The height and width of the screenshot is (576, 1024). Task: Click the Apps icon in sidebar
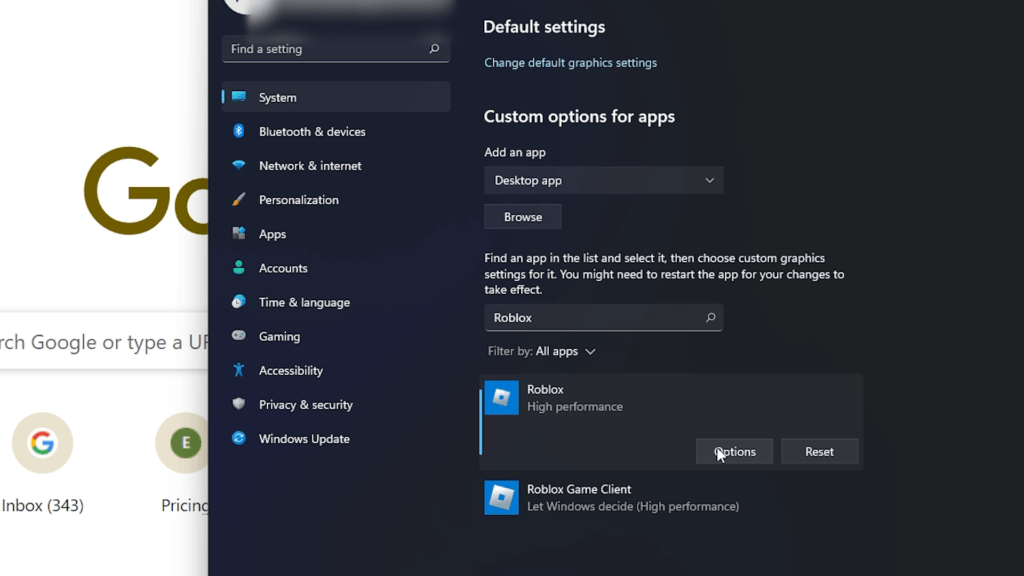click(x=238, y=233)
